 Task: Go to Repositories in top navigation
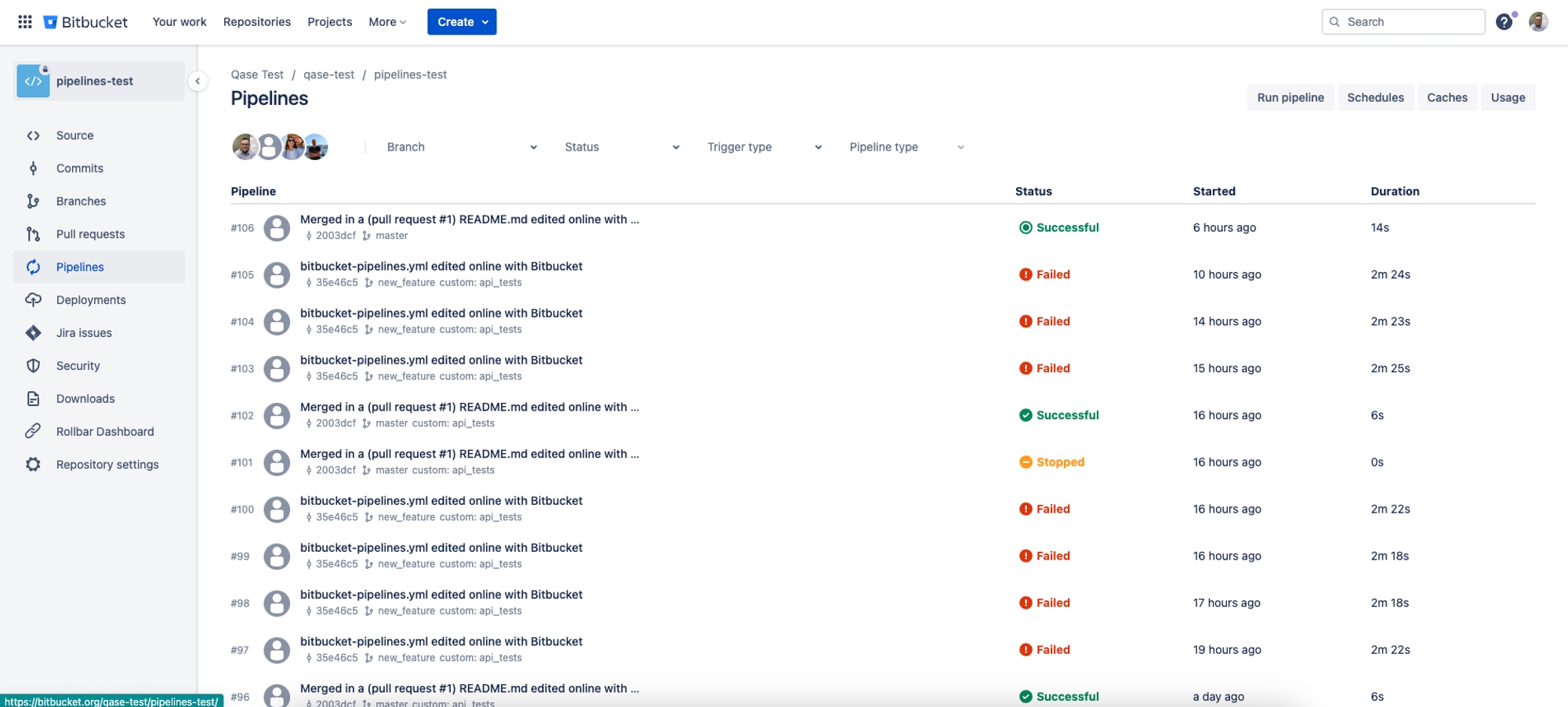[256, 22]
